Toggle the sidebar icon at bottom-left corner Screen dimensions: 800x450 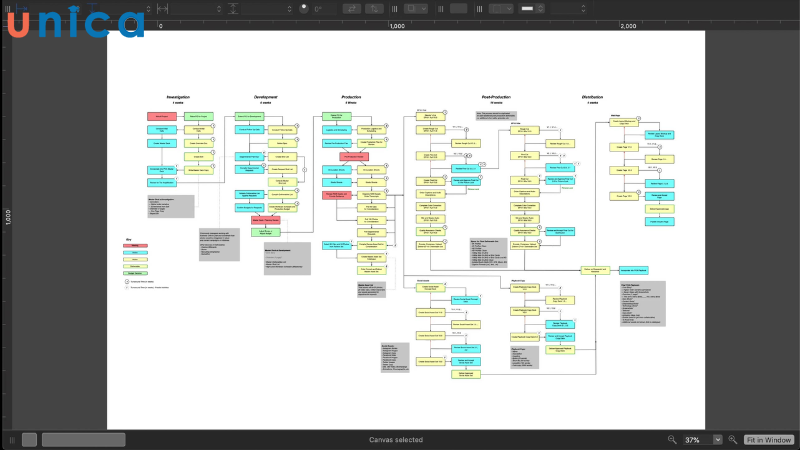tap(9, 440)
